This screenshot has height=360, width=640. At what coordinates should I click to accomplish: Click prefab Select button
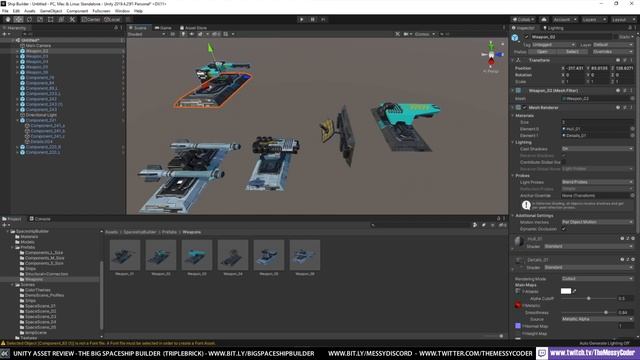[572, 52]
